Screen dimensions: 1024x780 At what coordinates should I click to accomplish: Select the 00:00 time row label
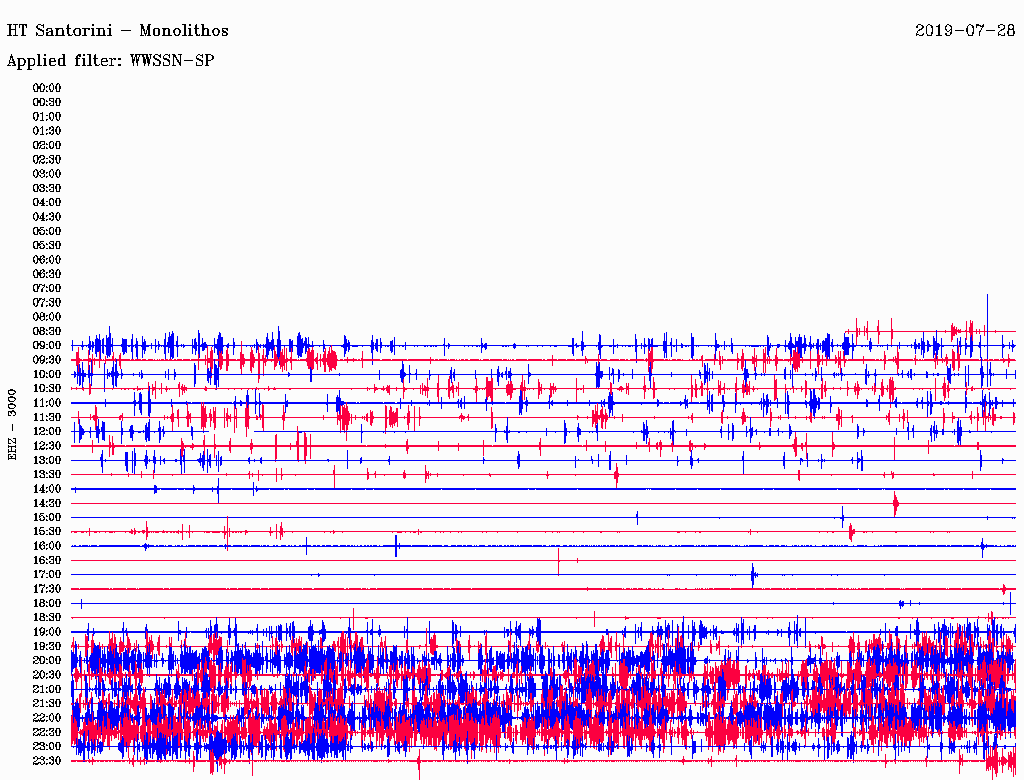point(47,88)
